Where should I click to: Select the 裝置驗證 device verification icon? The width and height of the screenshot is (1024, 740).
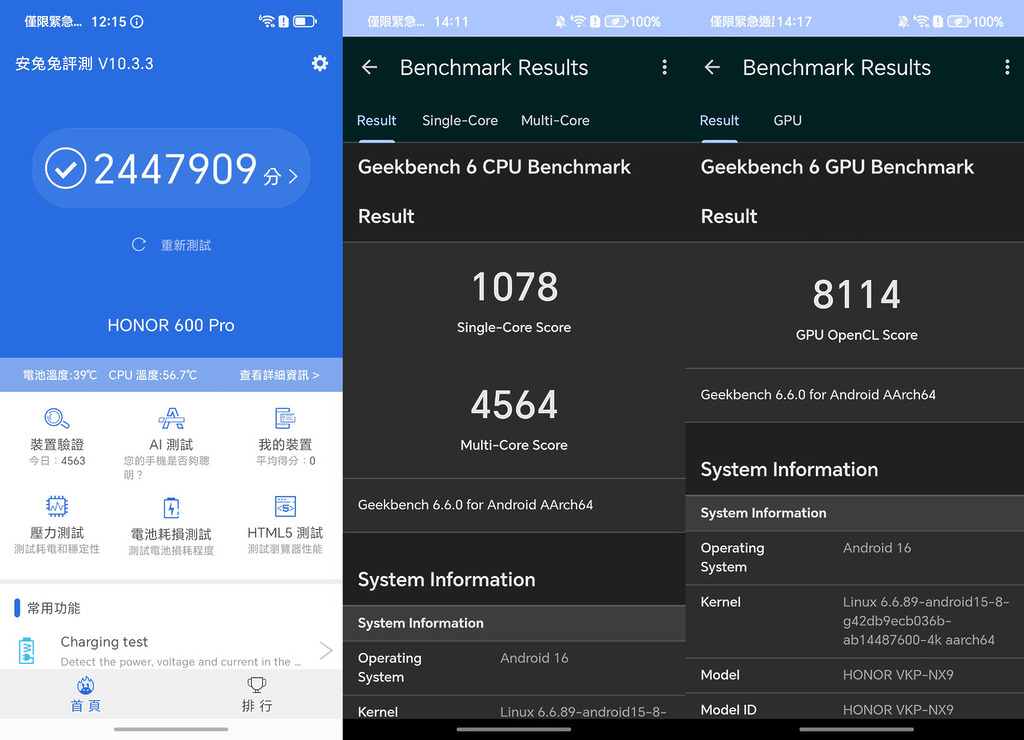57,430
